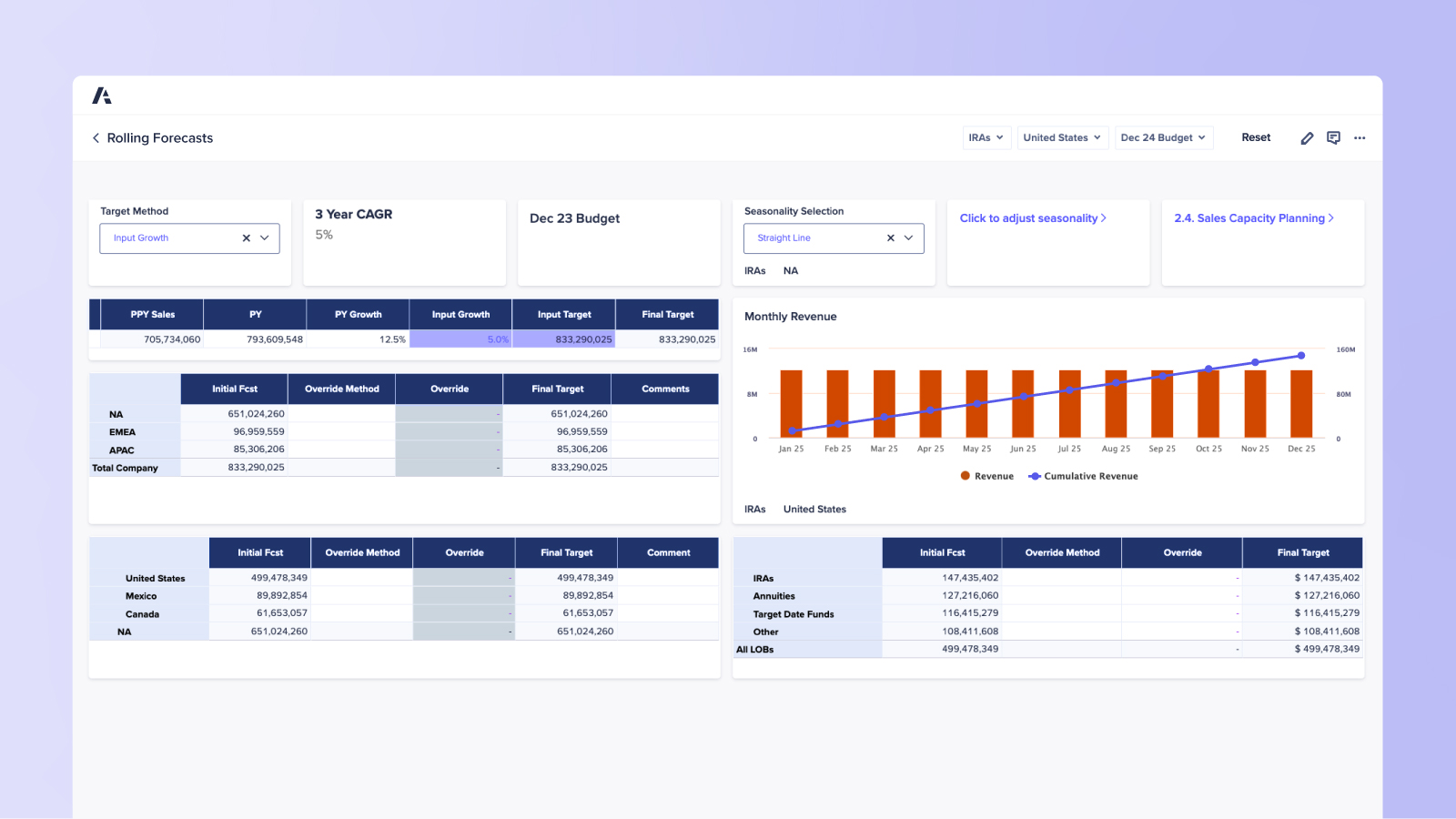This screenshot has width=1456, height=819.
Task: Toggle the Revenue series in the legend
Action: pyautogui.click(x=992, y=476)
